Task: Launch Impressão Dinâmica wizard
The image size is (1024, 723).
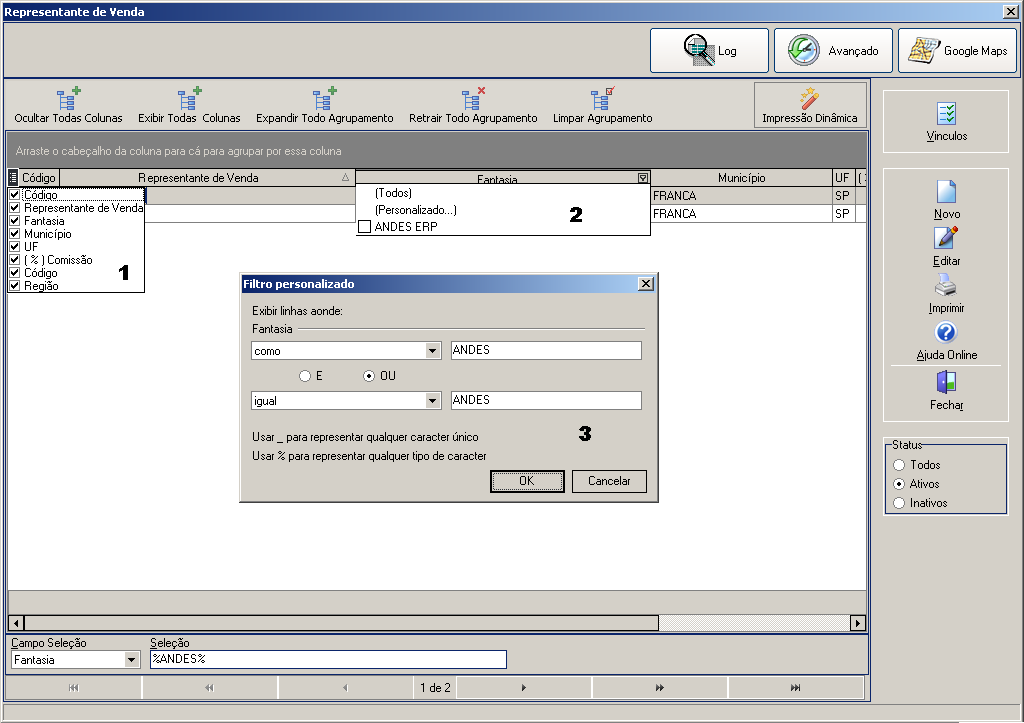Action: 810,104
